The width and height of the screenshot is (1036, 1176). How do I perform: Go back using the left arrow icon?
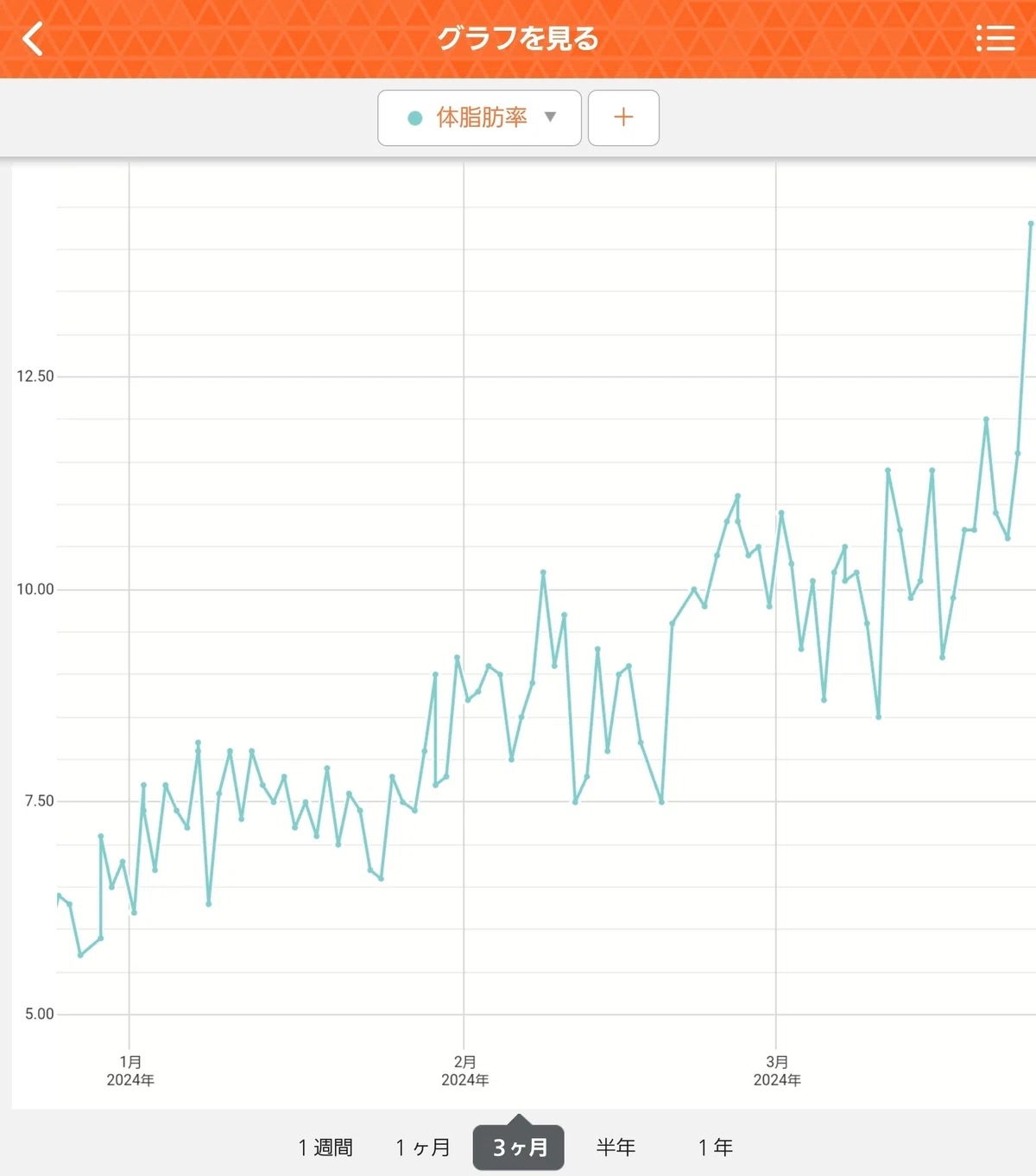coord(33,38)
